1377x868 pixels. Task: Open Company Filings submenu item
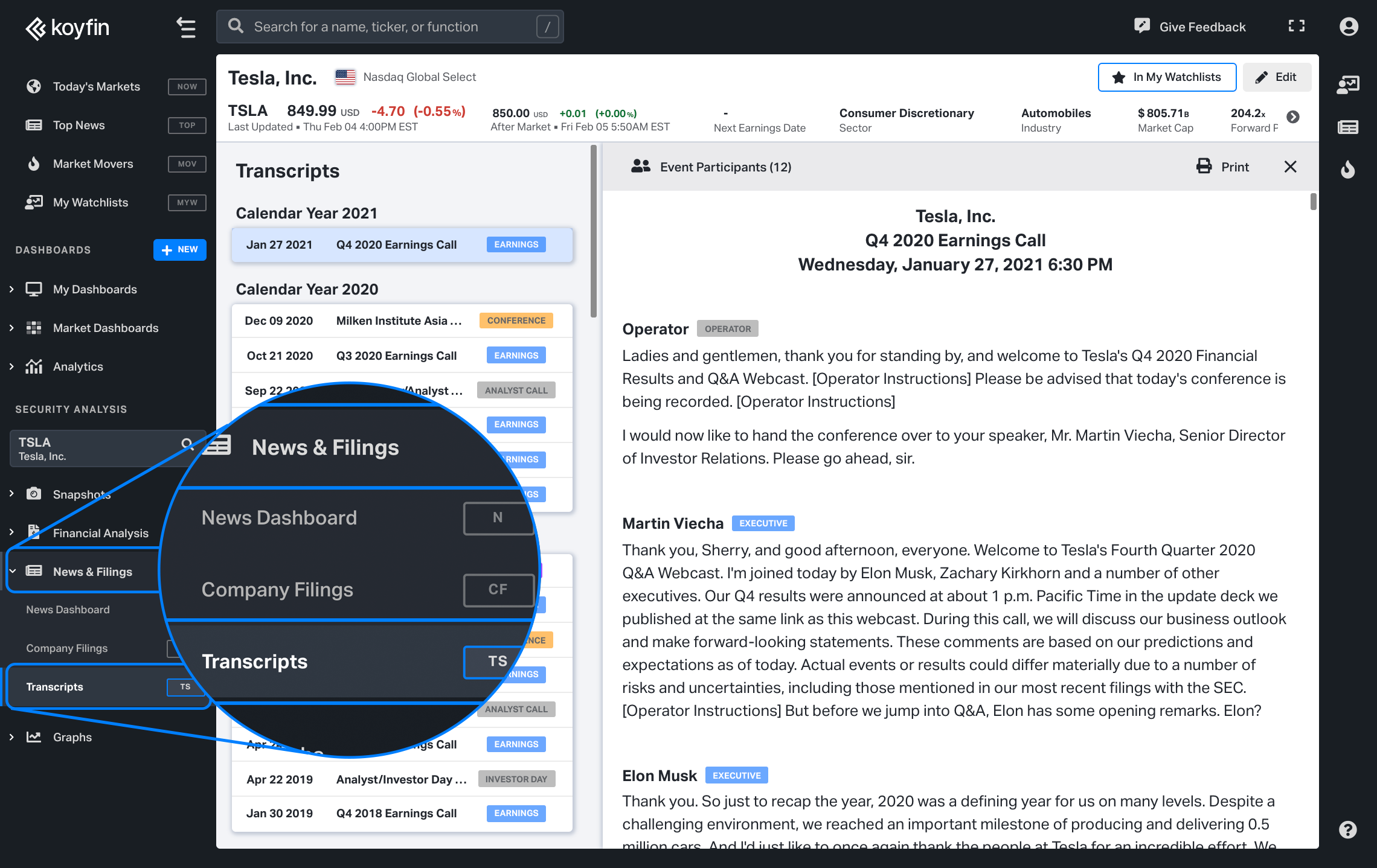click(x=66, y=648)
